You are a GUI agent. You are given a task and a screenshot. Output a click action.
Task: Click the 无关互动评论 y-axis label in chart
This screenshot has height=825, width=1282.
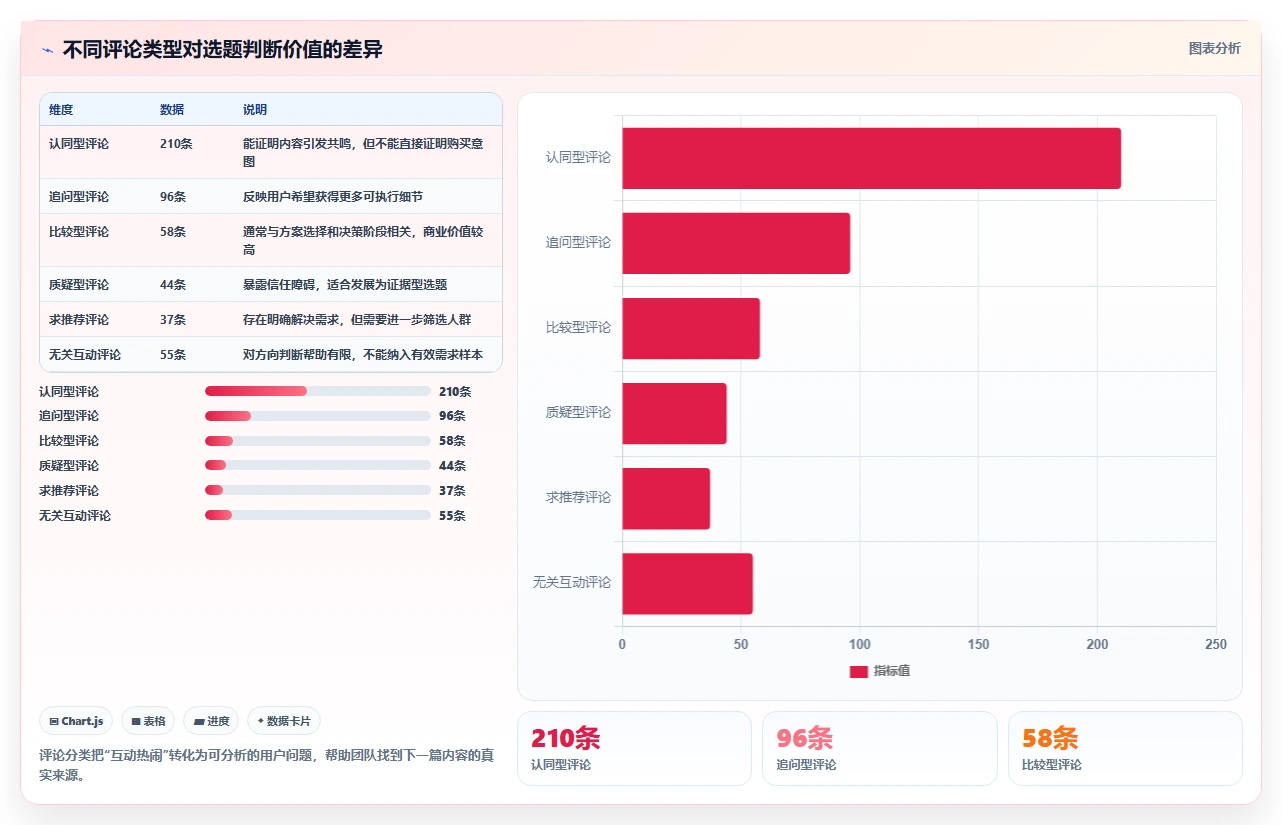coord(572,583)
